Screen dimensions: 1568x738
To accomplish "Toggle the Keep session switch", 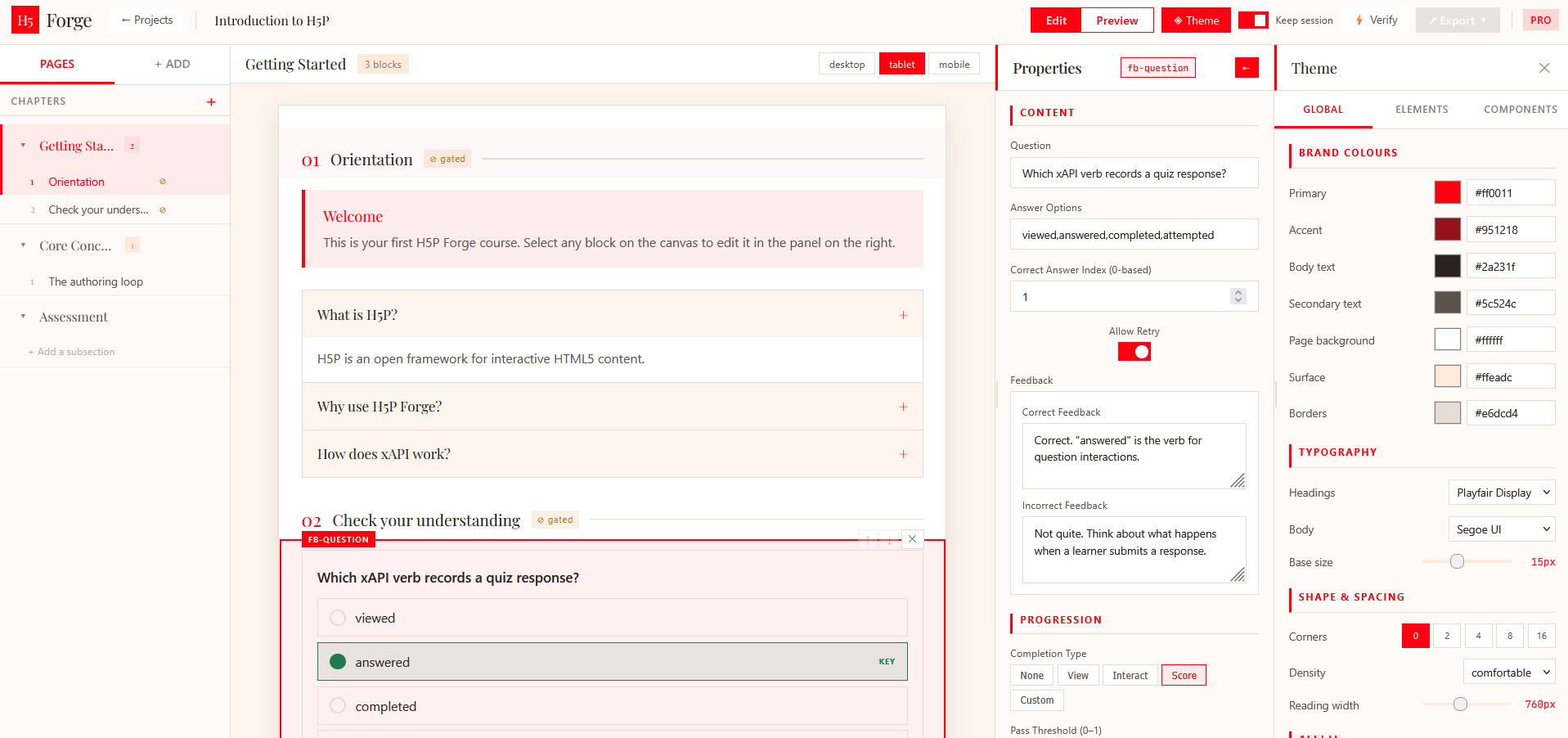I will (x=1253, y=20).
